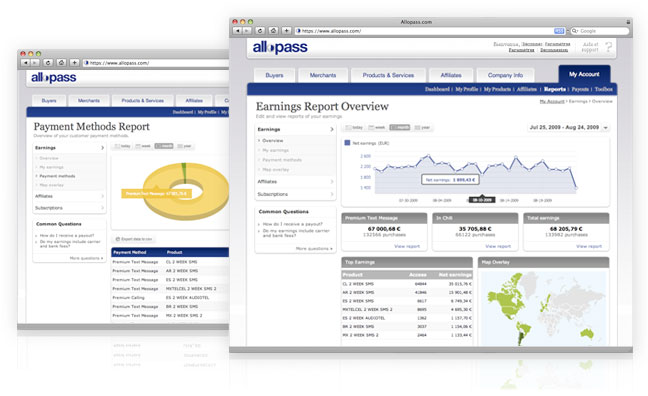Click the Net earnings blue legend swatch
The image size is (648, 396).
(347, 143)
